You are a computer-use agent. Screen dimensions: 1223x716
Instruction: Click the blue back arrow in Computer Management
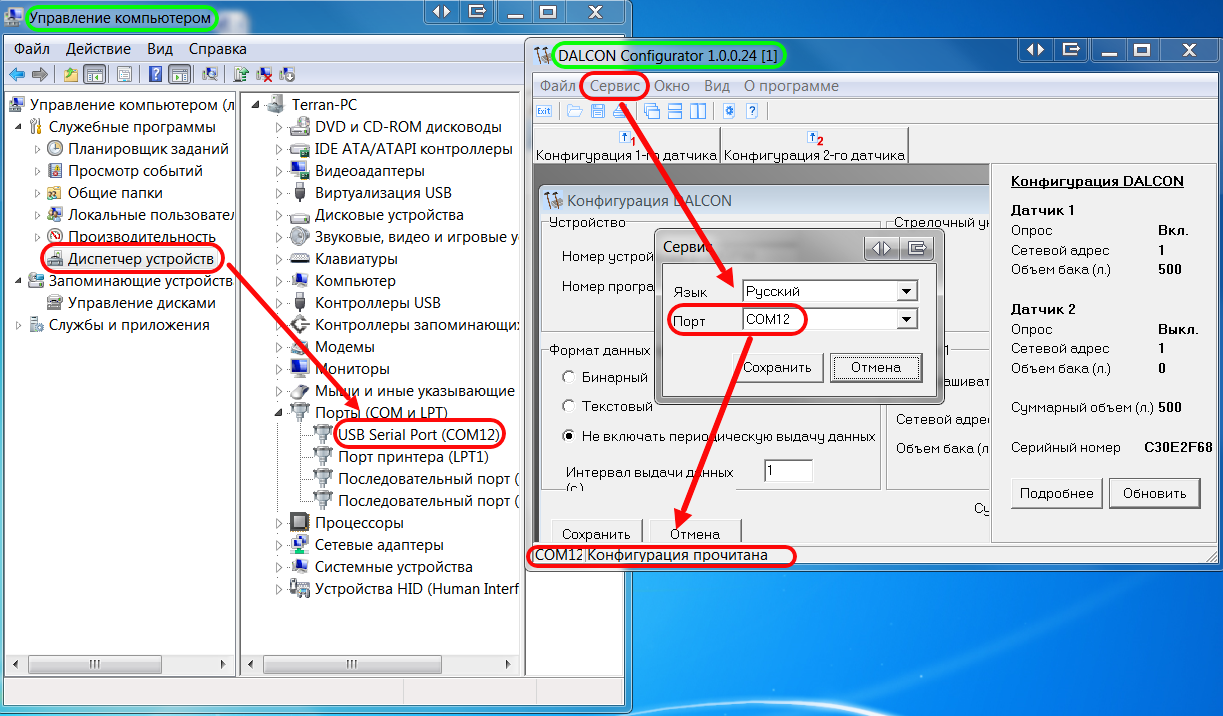(x=17, y=74)
